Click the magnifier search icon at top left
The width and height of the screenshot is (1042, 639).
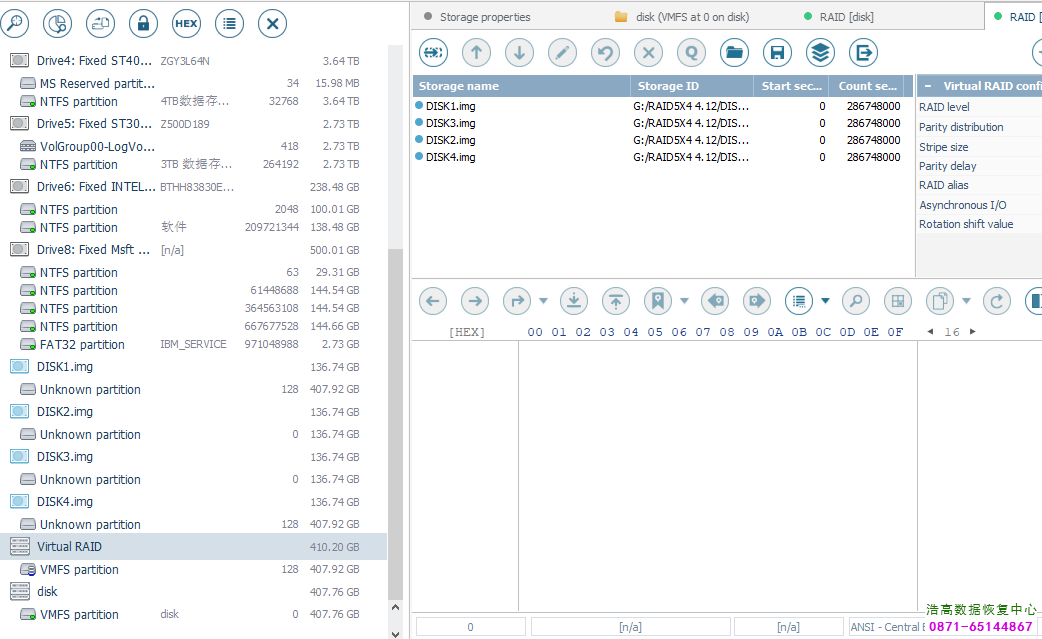click(15, 23)
